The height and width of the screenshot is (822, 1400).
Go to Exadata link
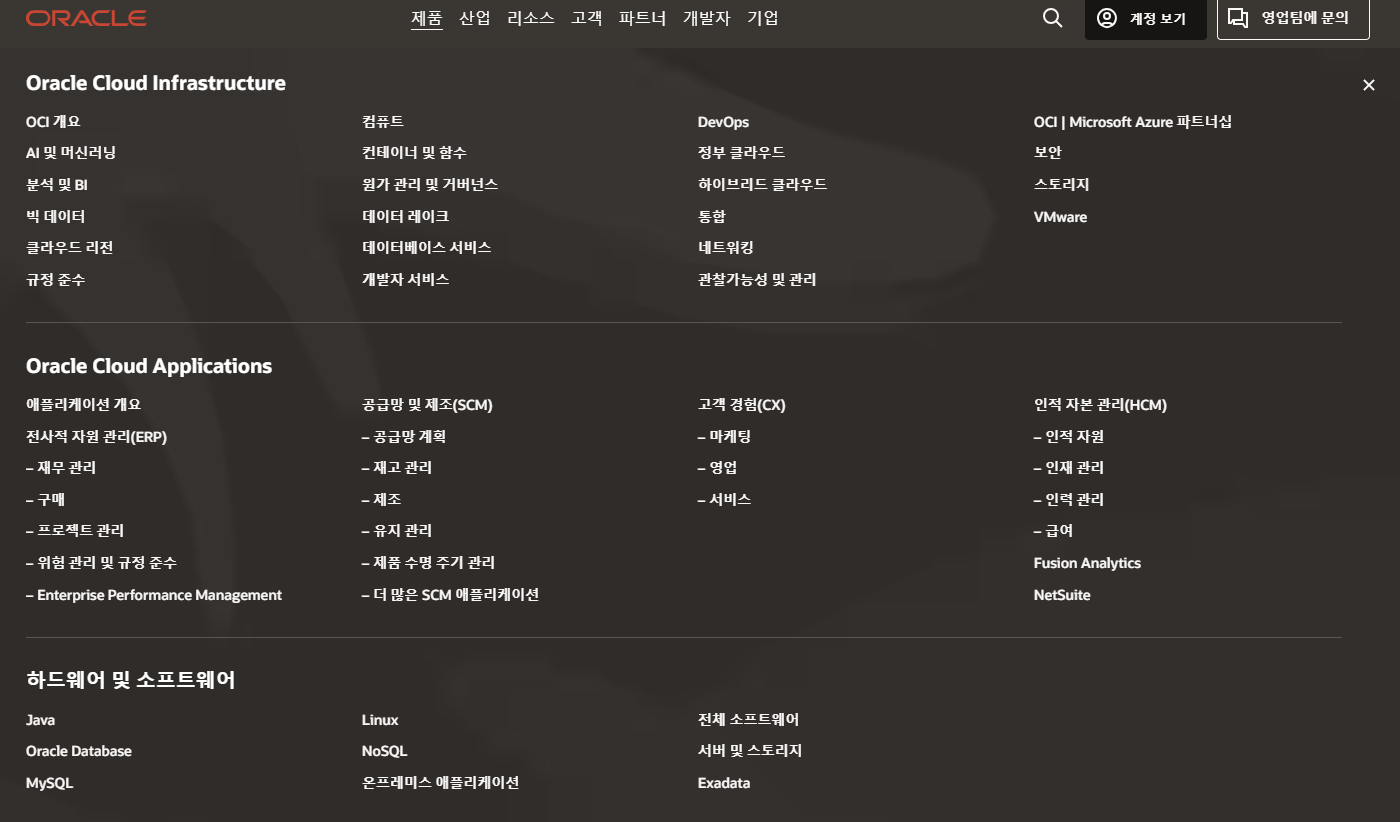(x=724, y=783)
